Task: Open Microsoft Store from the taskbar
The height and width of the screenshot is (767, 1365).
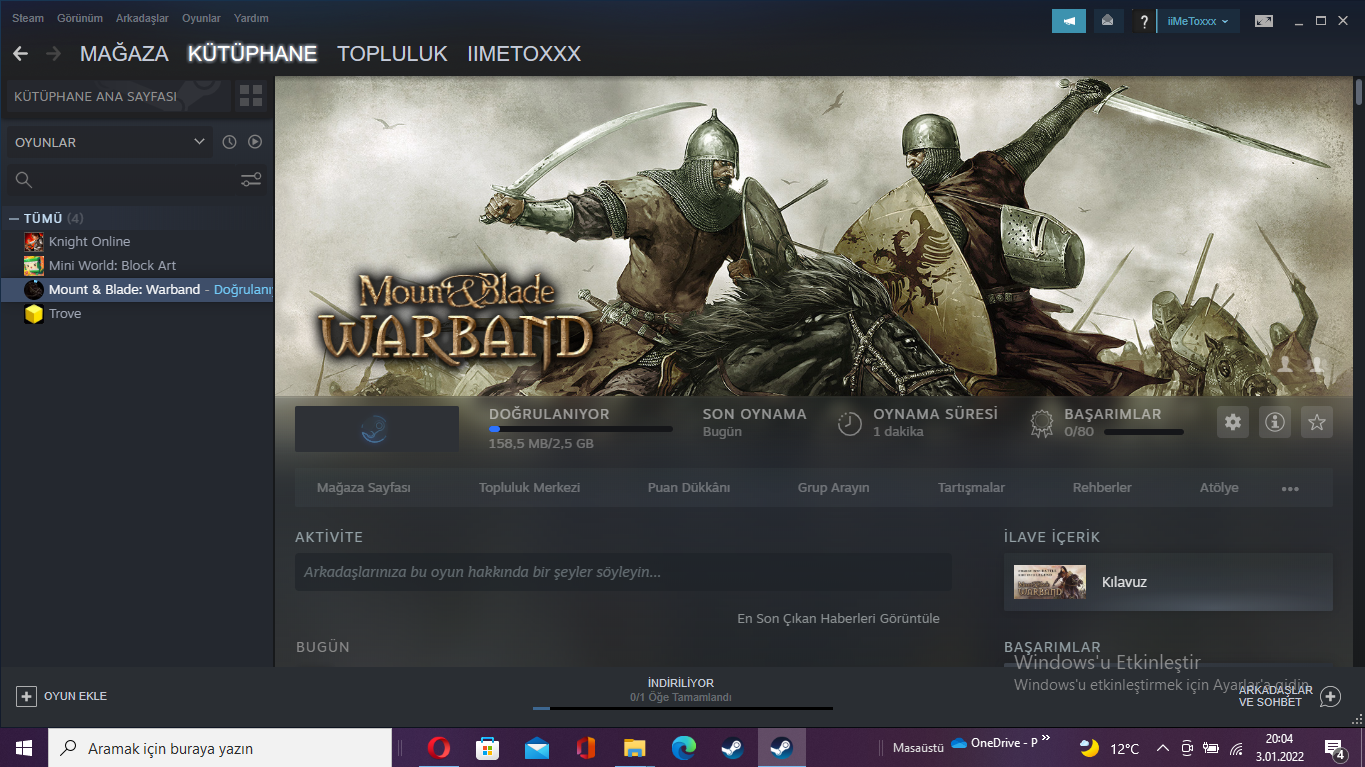Action: tap(487, 748)
